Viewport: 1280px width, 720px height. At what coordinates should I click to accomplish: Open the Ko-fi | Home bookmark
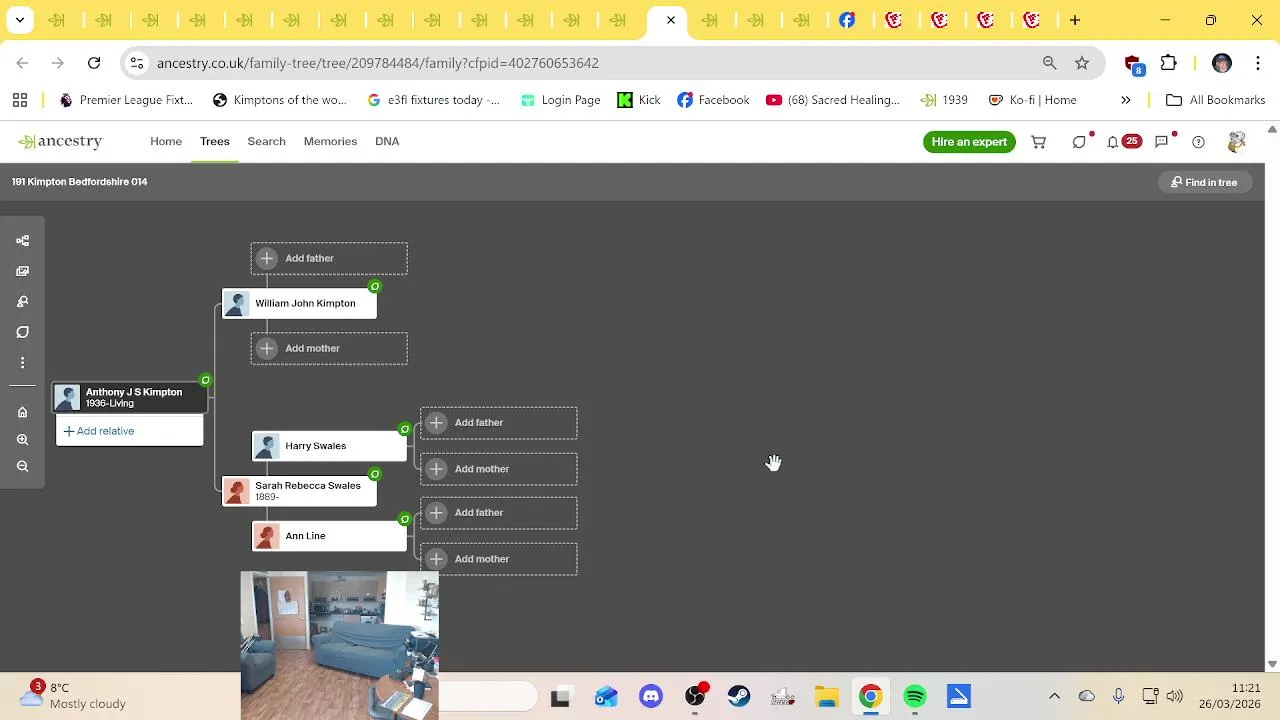(1033, 100)
